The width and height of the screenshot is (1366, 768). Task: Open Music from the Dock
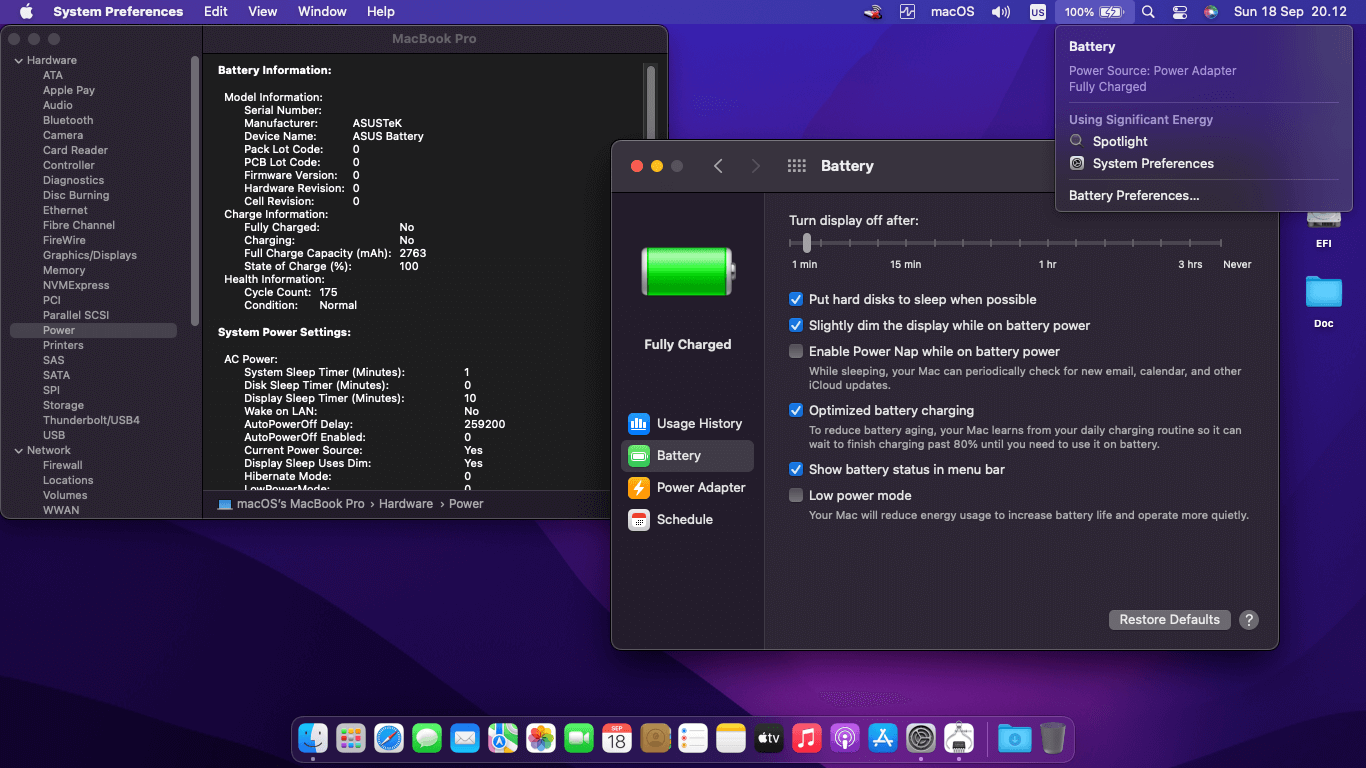pos(807,739)
